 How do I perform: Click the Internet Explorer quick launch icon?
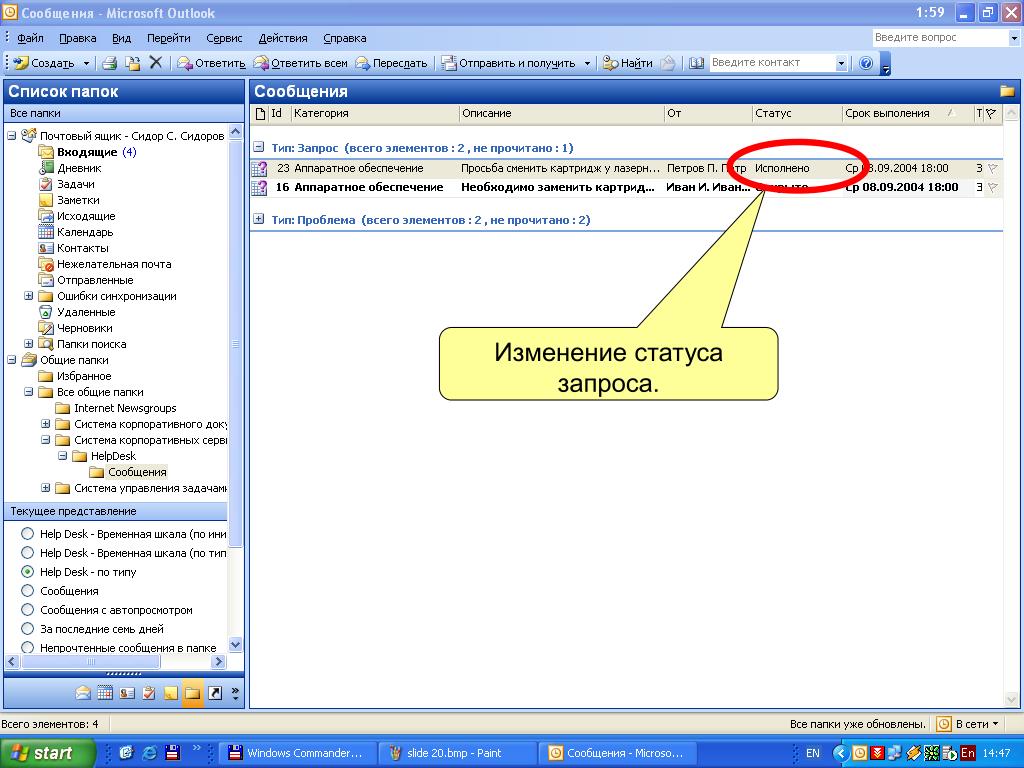tap(150, 753)
